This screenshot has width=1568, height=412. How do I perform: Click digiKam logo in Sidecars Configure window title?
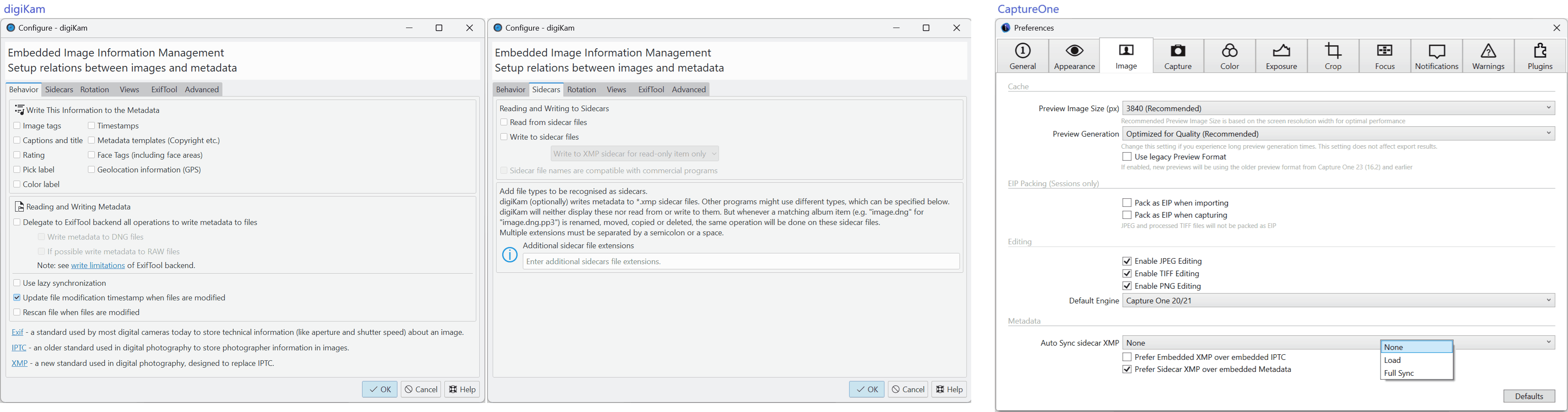[497, 28]
